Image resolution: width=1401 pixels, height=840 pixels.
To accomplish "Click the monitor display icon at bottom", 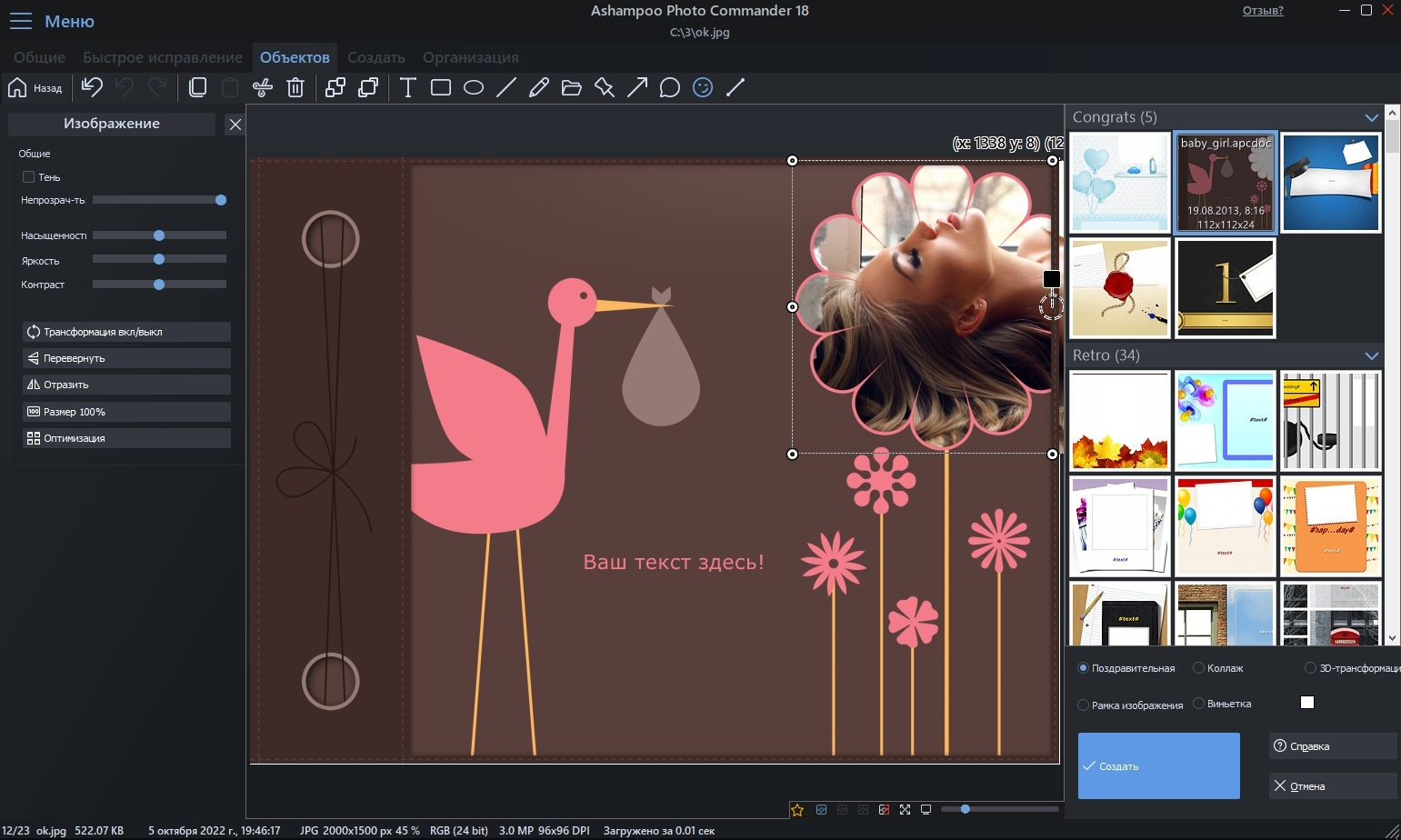I will pyautogui.click(x=926, y=809).
